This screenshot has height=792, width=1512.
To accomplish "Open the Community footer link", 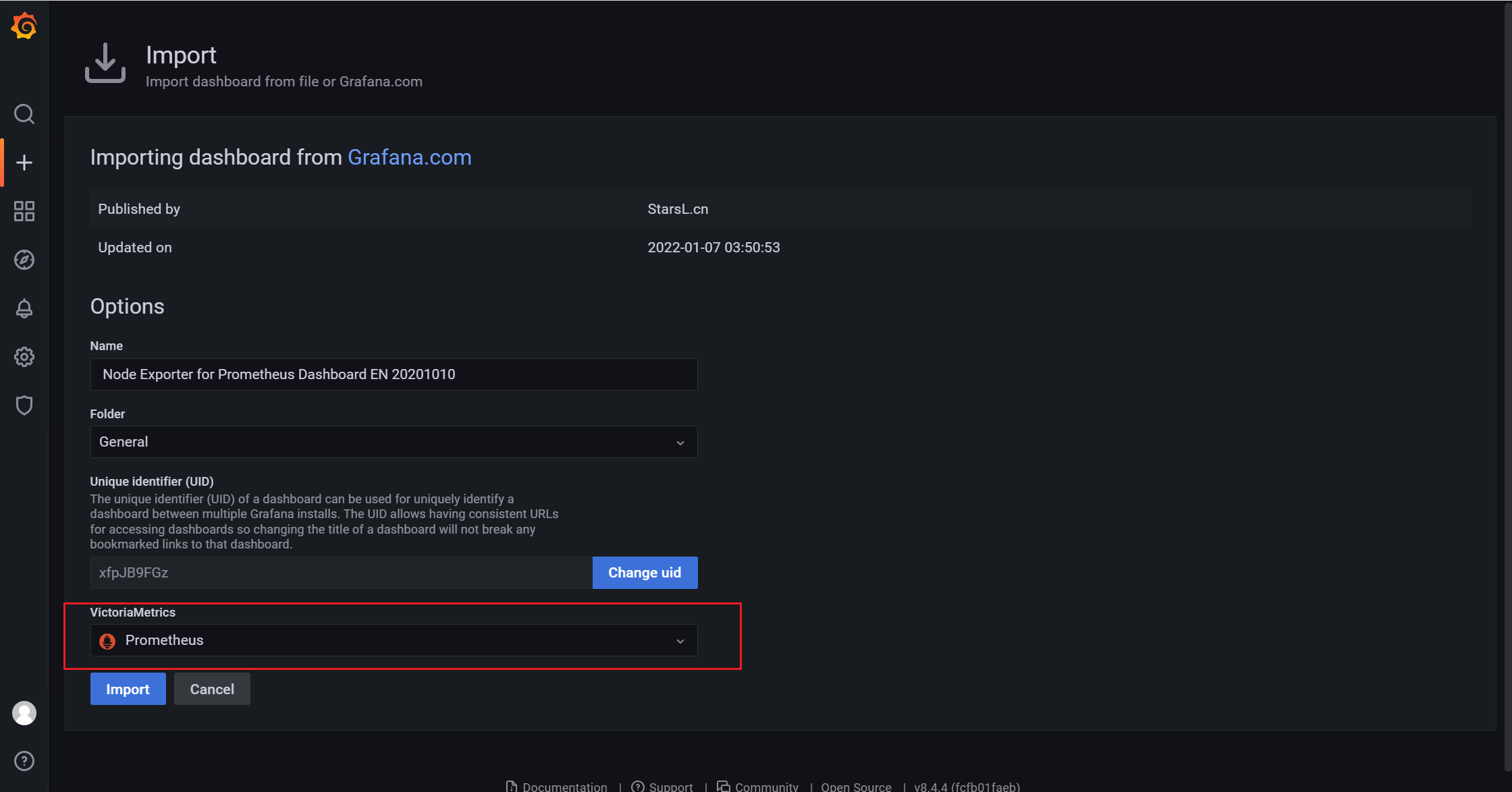I will (x=765, y=787).
